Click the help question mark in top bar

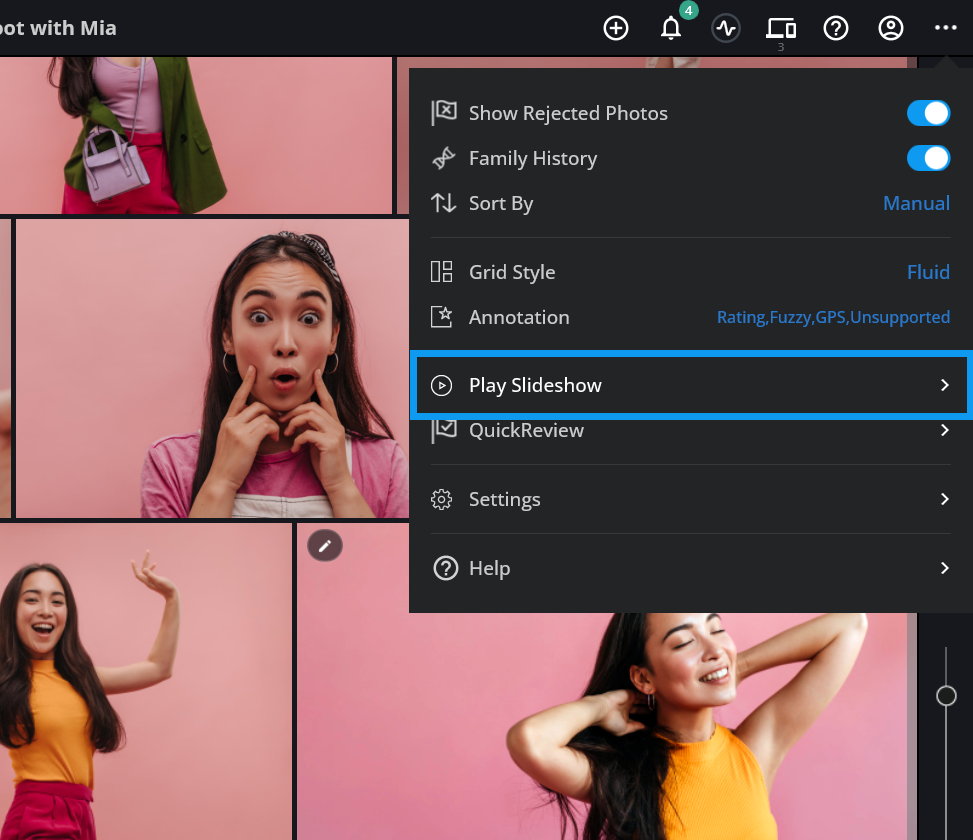pos(836,28)
